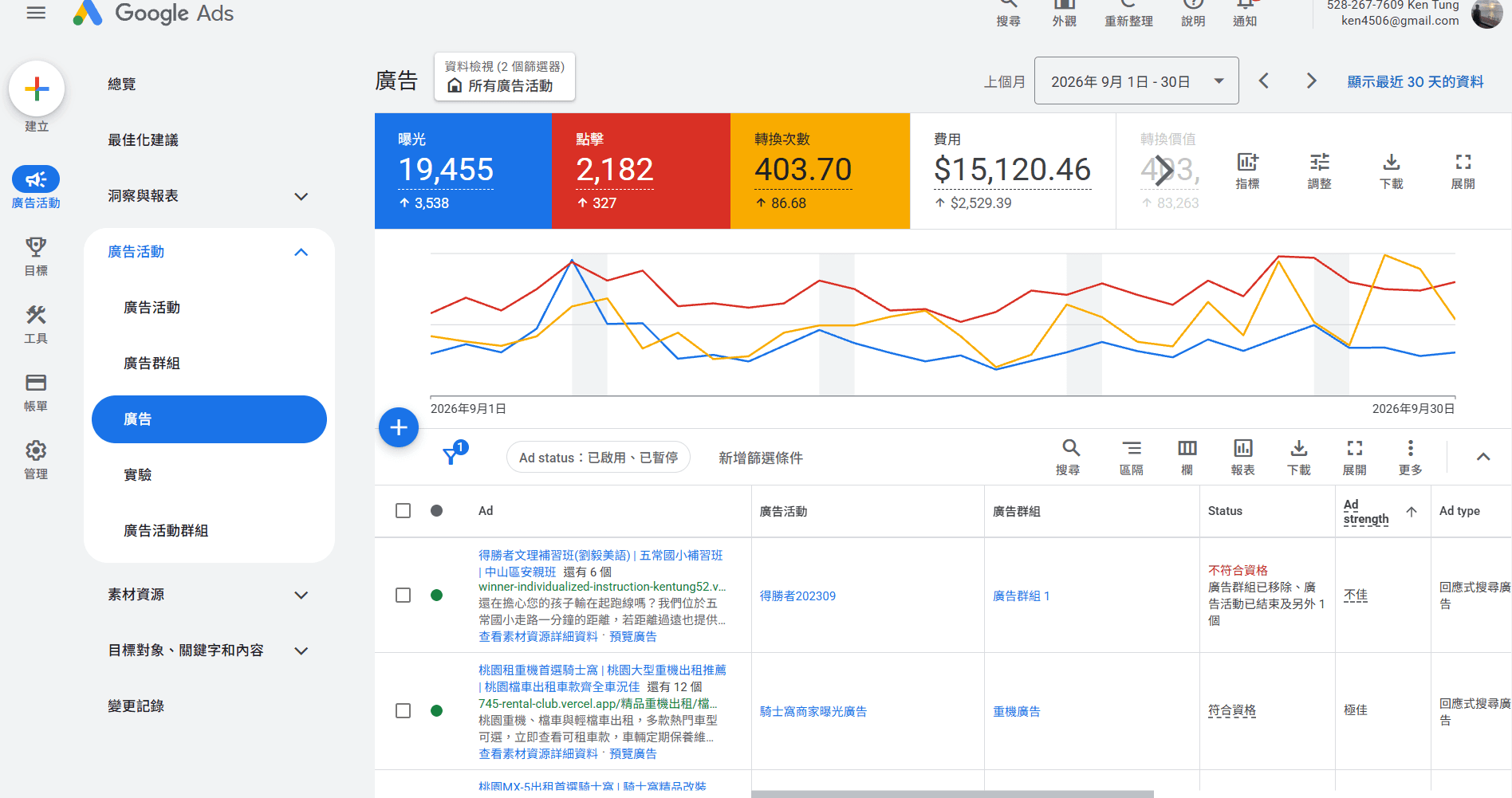The height and width of the screenshot is (798, 1512).
Task: Click status dot of 桃園租重機 ad
Action: [x=436, y=710]
